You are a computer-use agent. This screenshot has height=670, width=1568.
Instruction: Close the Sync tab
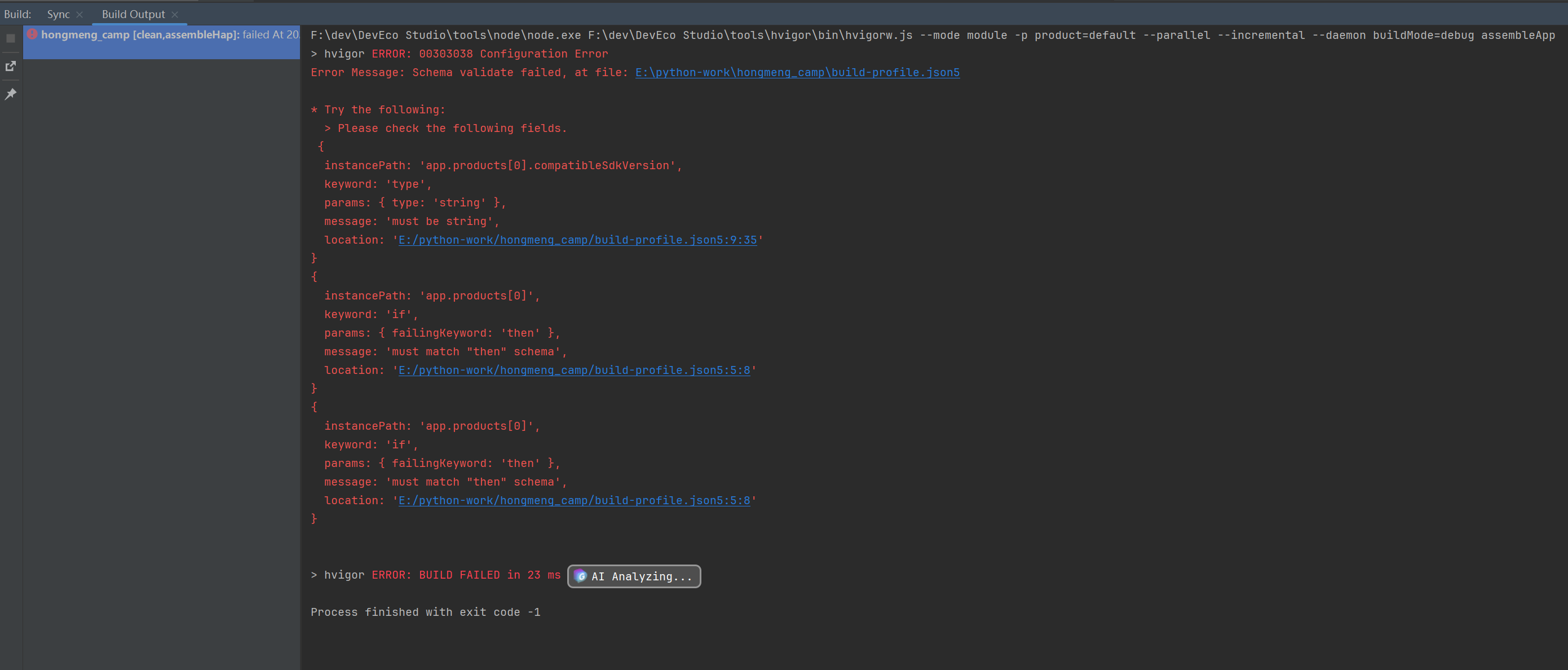(79, 15)
